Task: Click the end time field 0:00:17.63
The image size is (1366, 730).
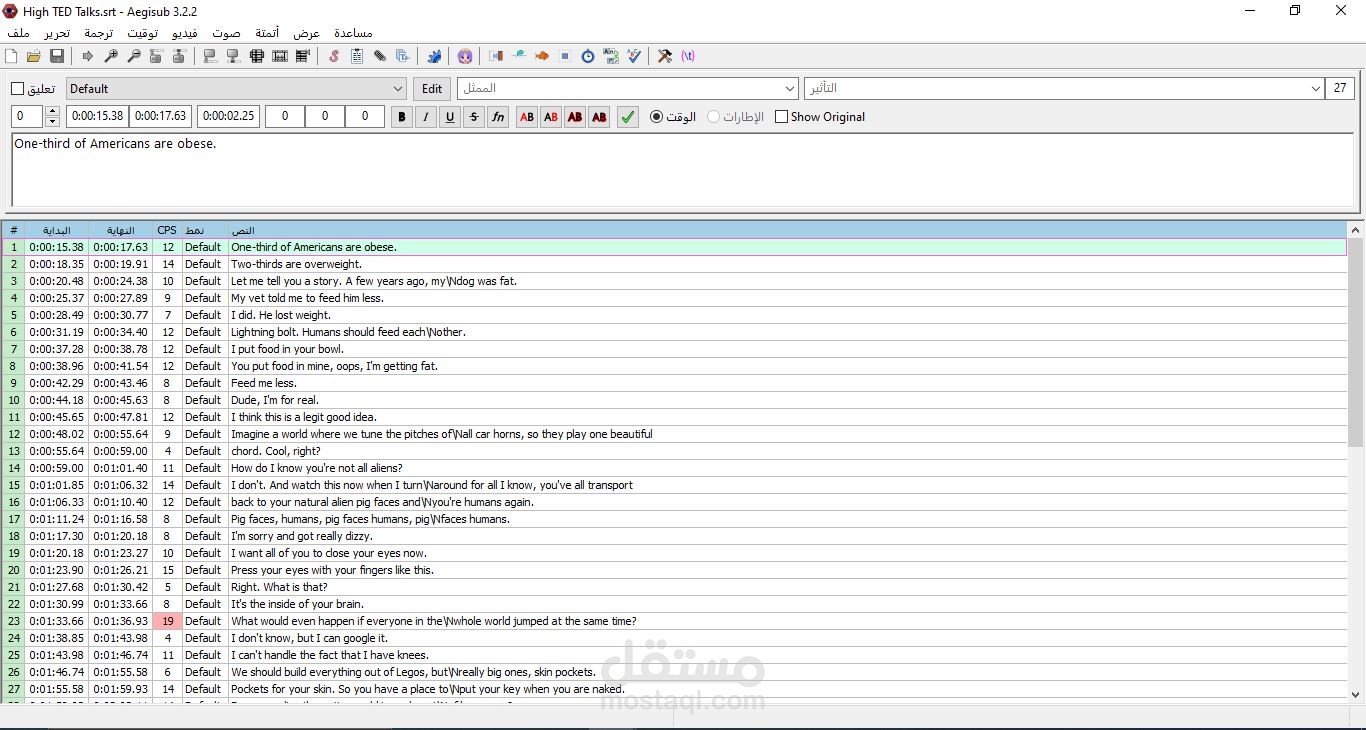Action: point(160,116)
